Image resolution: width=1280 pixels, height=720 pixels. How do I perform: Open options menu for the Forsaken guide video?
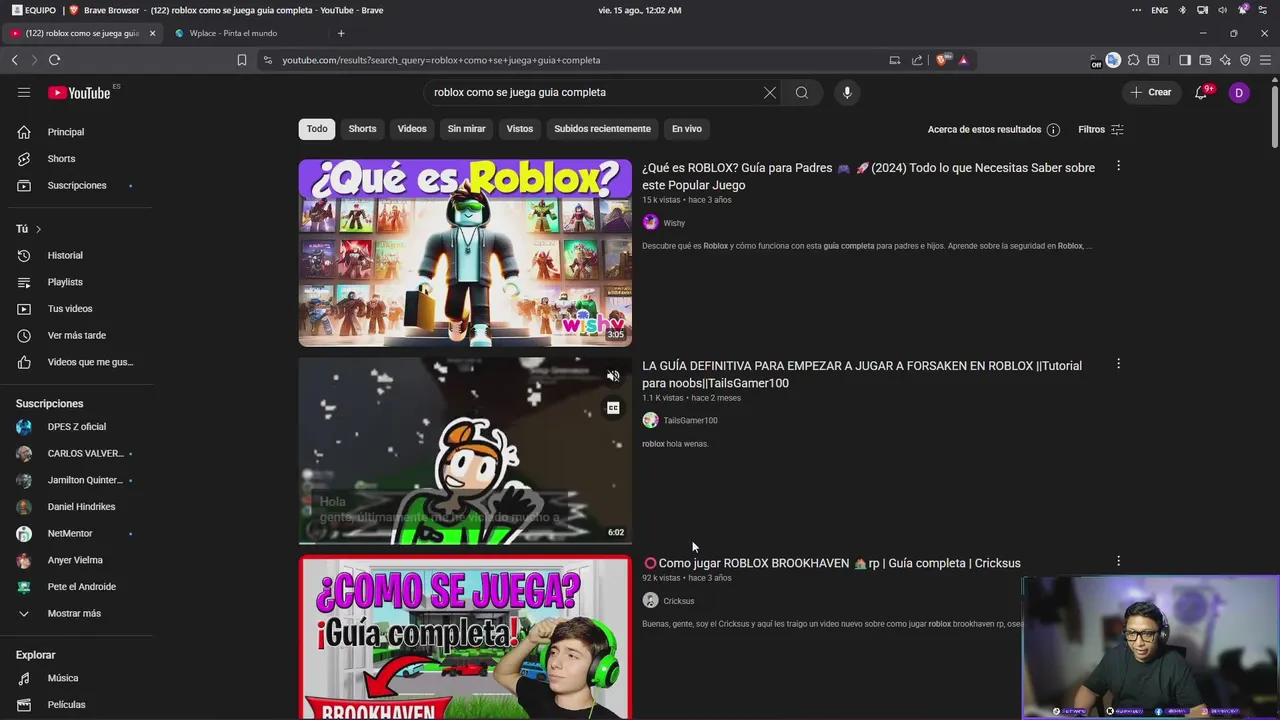[x=1118, y=364]
